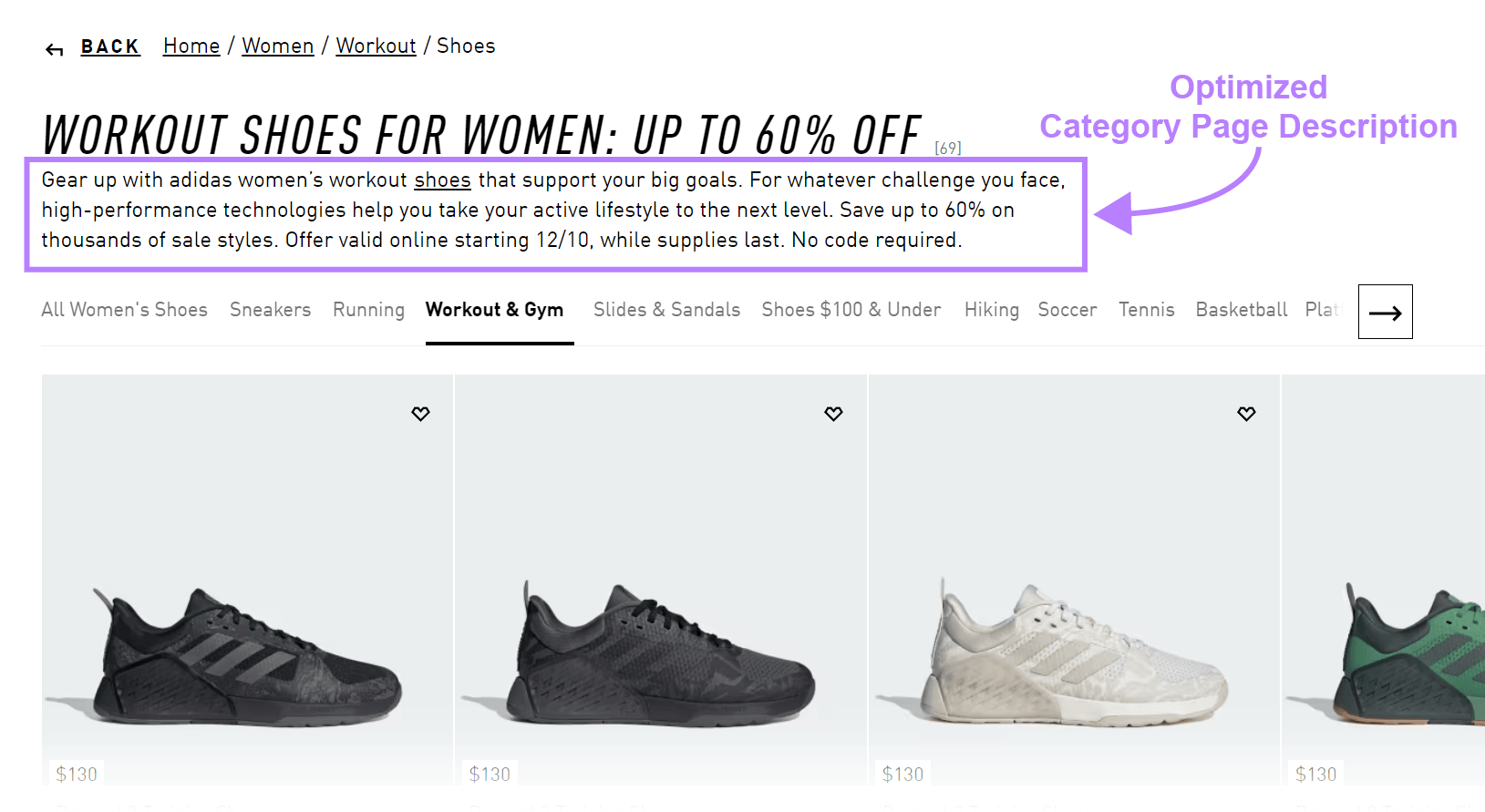Open the Slides & Sandals category

point(666,310)
